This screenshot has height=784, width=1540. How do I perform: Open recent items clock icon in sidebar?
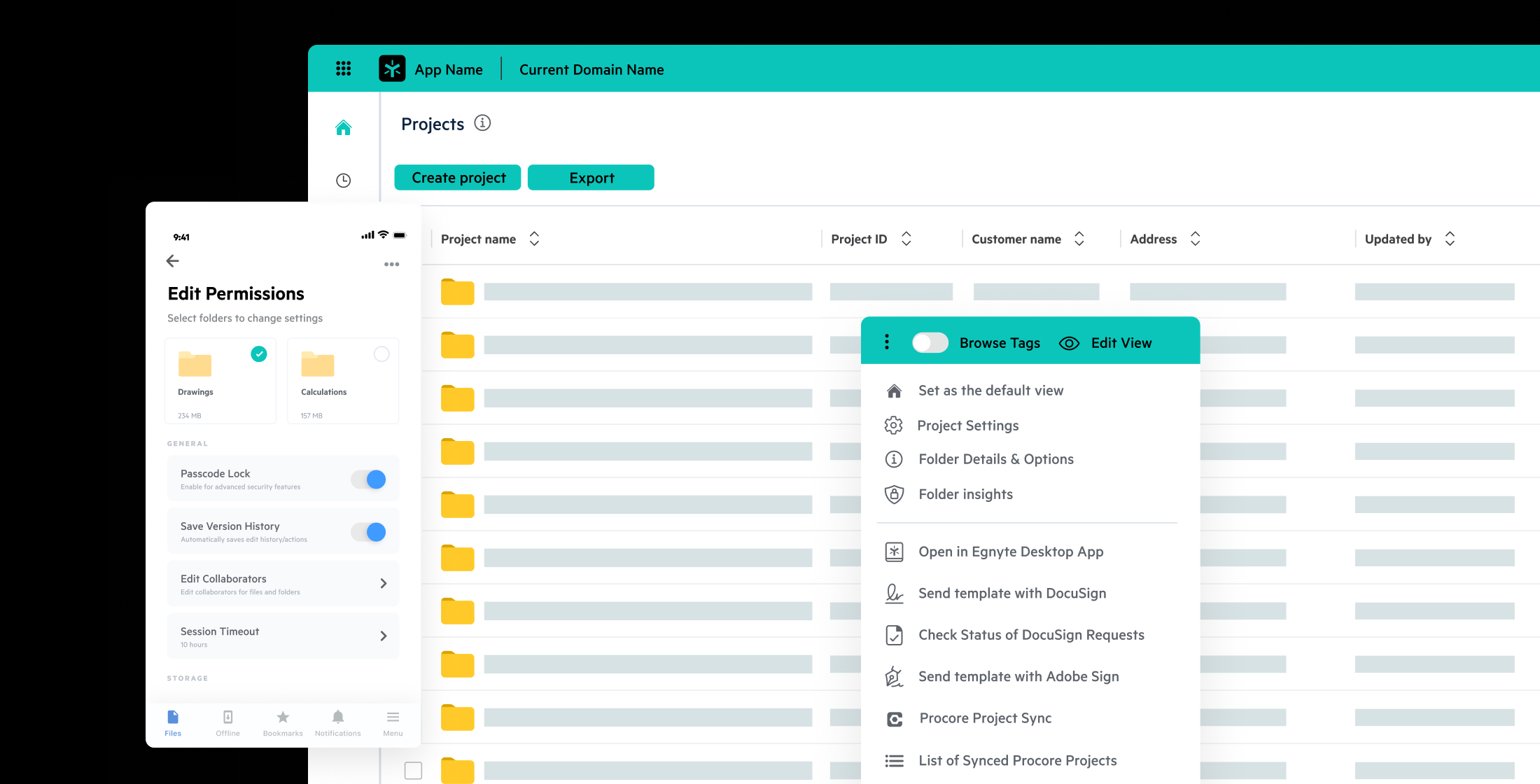click(x=343, y=181)
